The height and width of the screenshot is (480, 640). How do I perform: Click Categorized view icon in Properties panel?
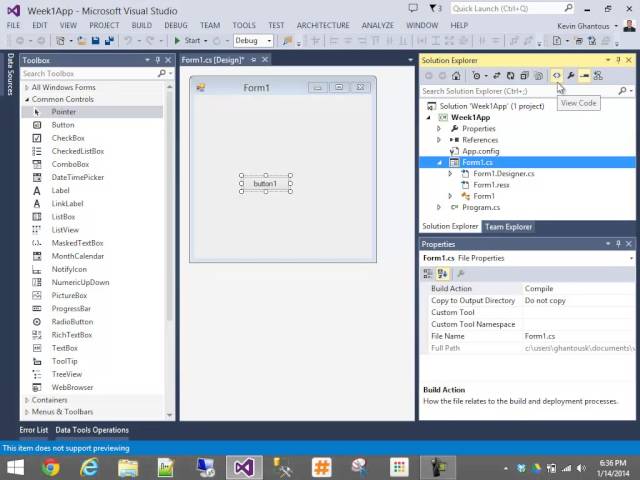pyautogui.click(x=428, y=274)
